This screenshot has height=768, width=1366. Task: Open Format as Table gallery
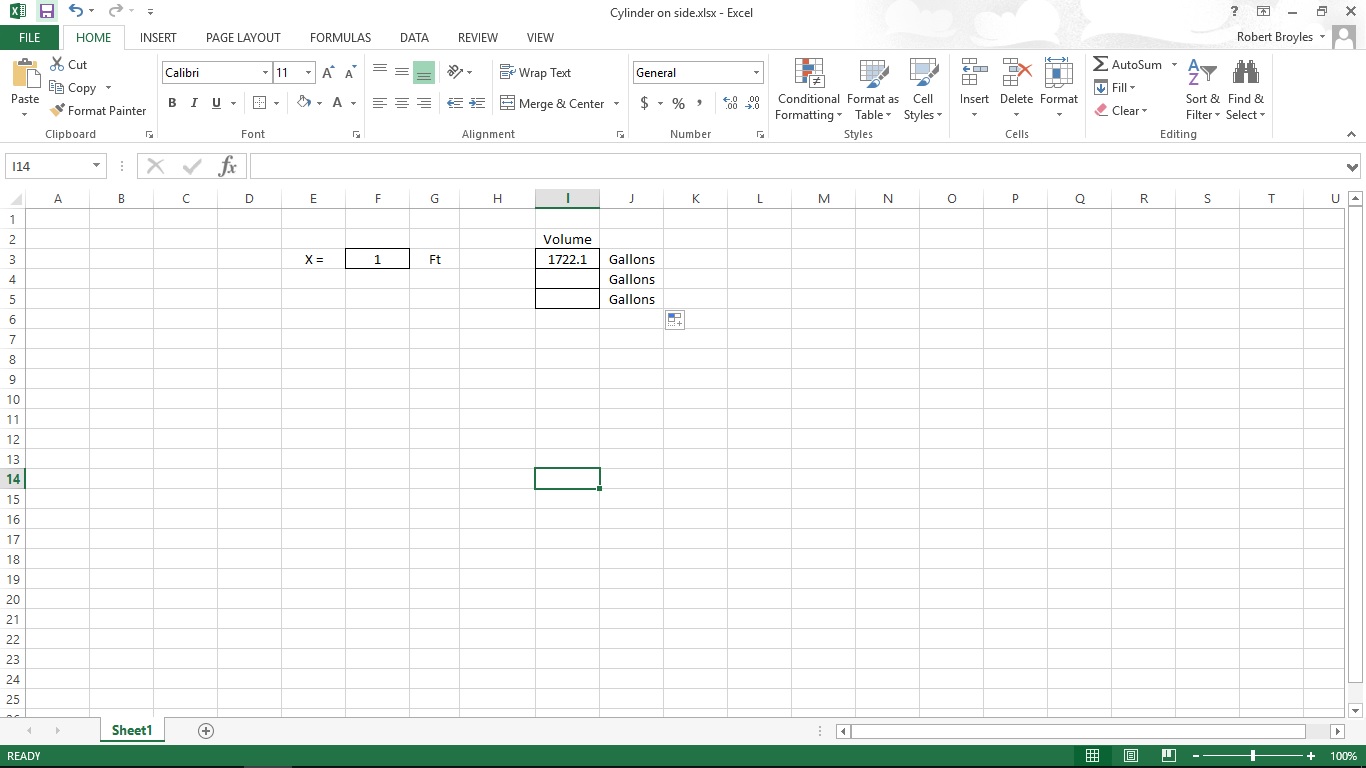click(873, 89)
